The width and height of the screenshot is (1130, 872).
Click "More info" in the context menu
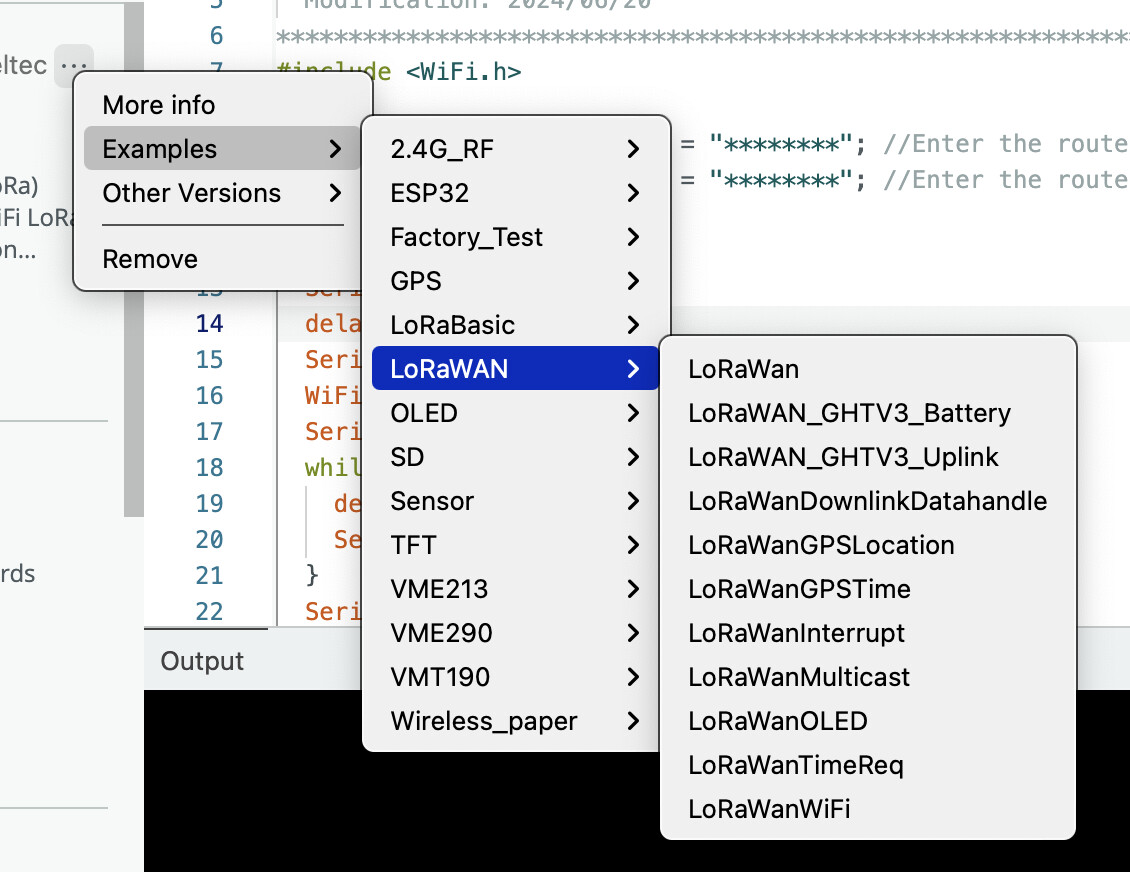(x=157, y=104)
